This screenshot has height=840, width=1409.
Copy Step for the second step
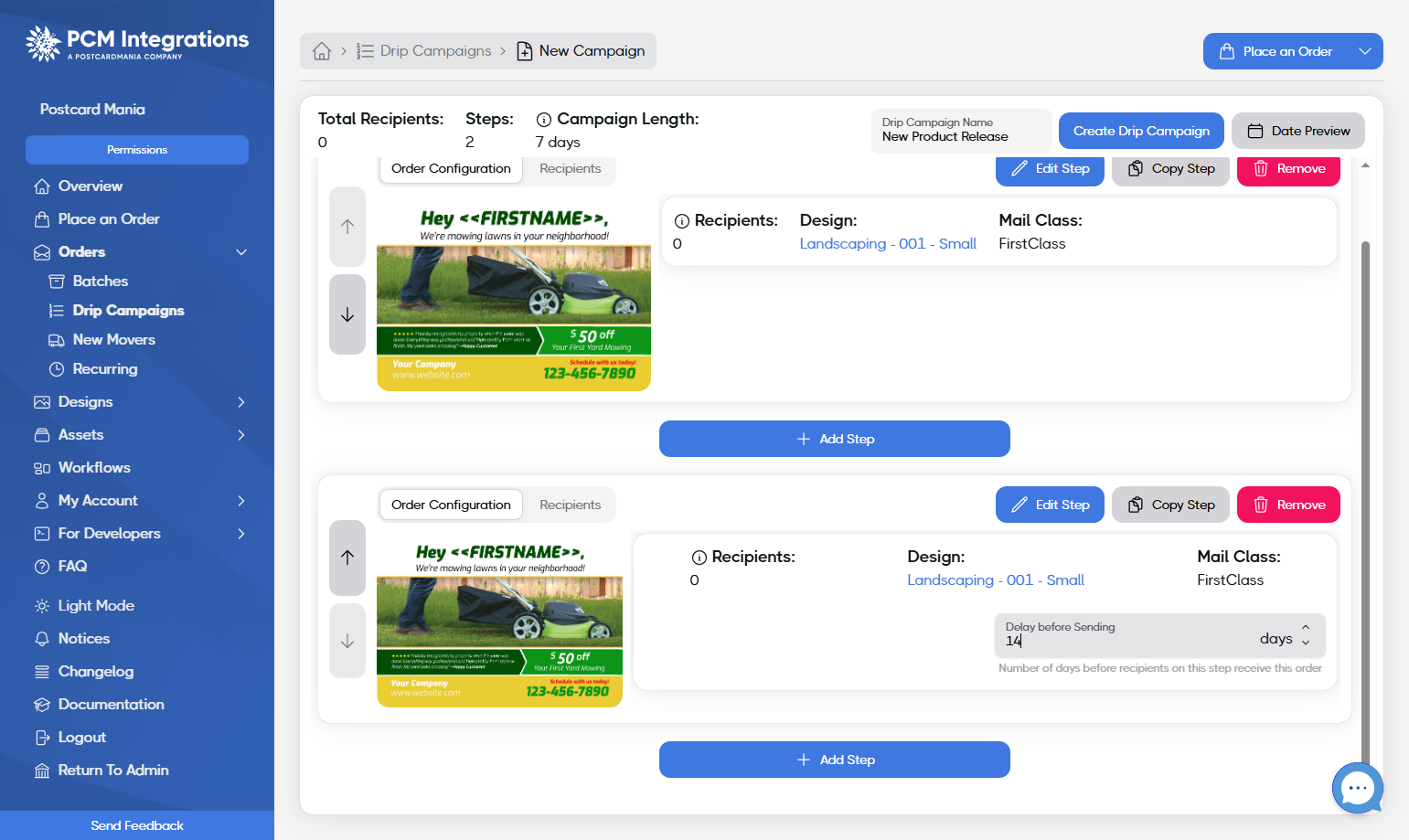point(1170,505)
